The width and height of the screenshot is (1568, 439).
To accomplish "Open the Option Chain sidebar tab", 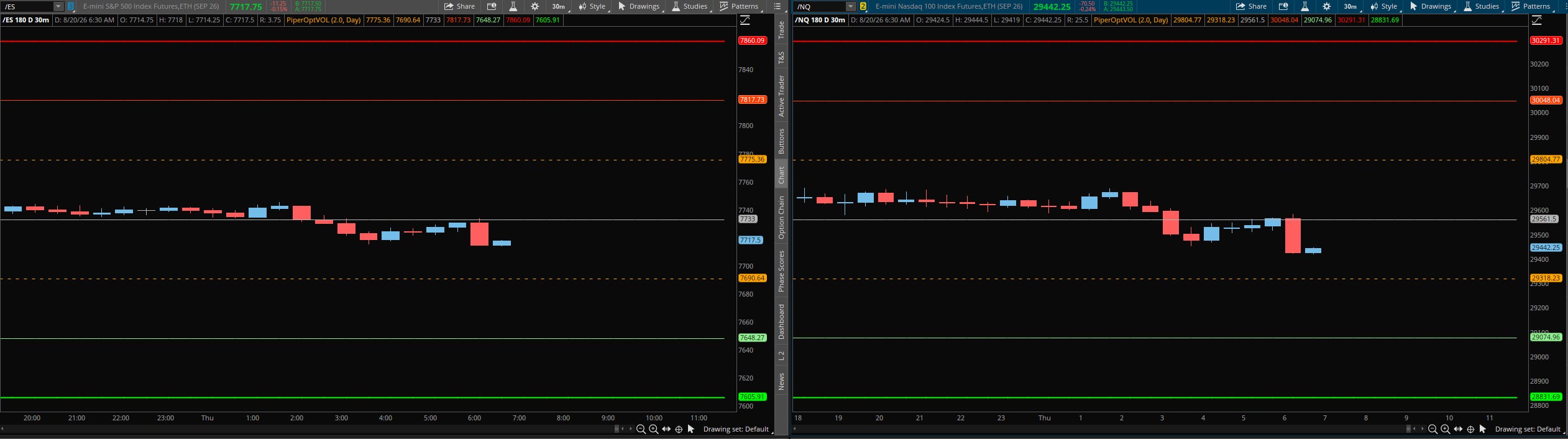I will click(x=781, y=217).
